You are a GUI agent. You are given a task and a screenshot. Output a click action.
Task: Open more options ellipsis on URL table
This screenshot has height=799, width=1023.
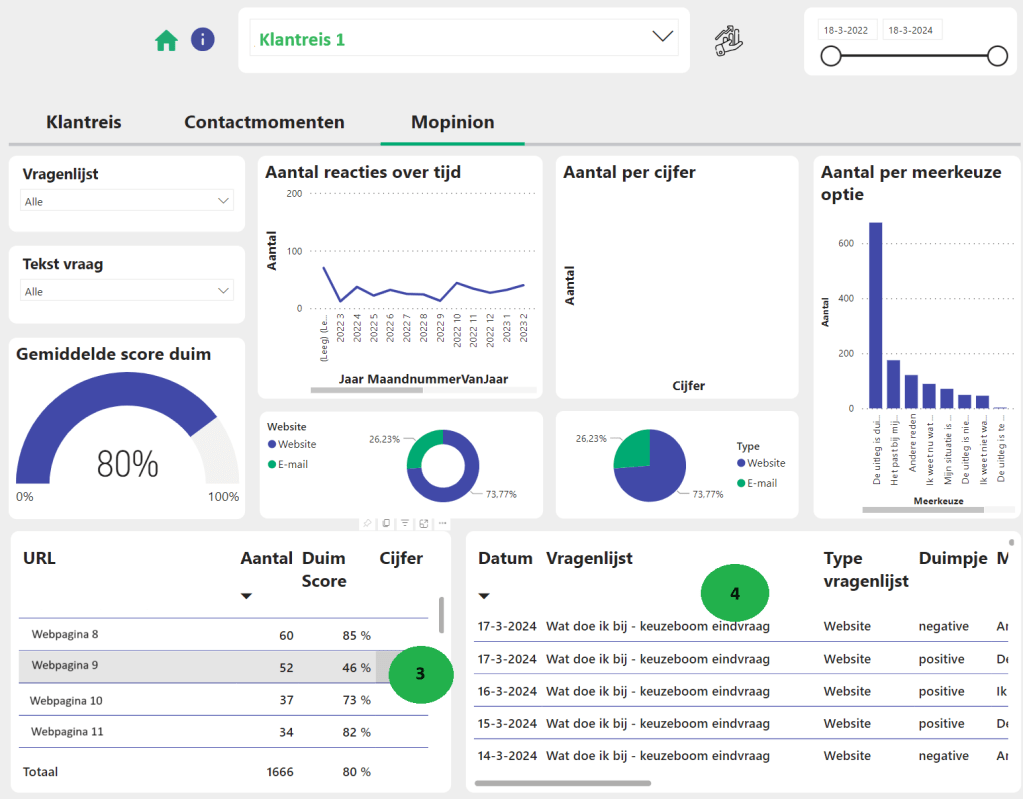442,523
